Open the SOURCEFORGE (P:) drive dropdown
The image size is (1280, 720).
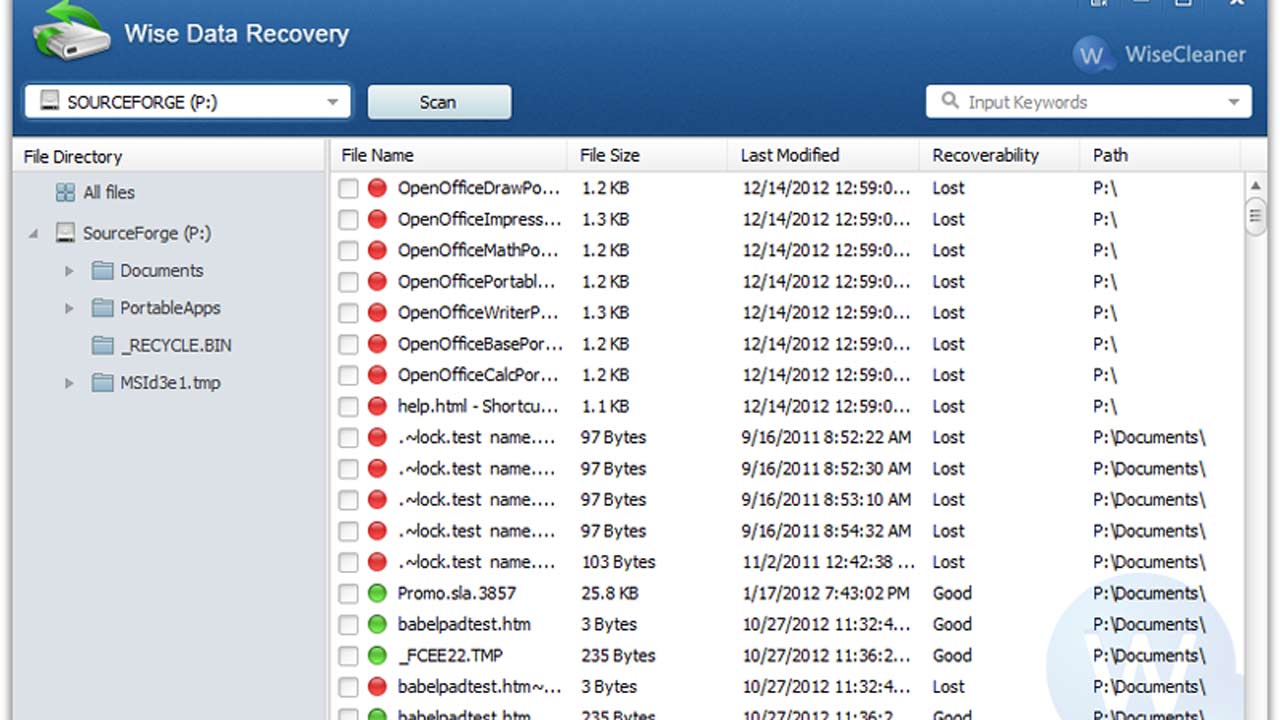tap(332, 103)
